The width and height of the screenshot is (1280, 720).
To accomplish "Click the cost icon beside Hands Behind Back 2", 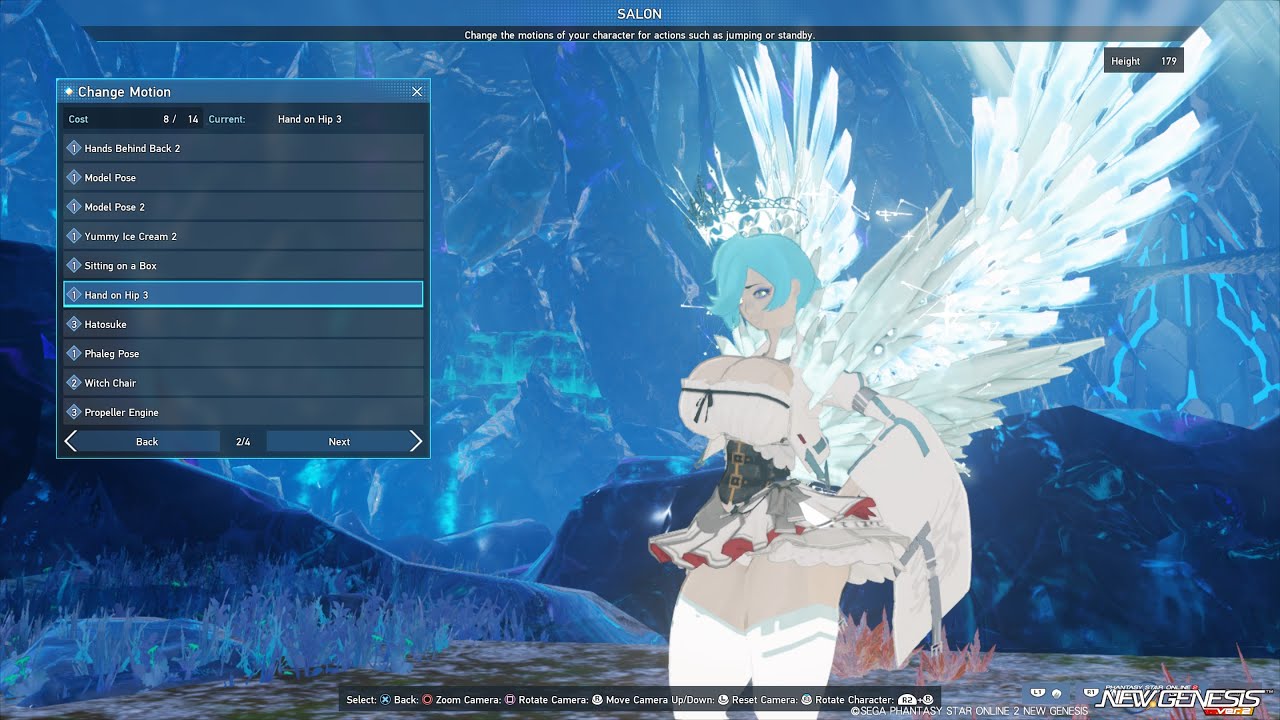I will click(73, 148).
